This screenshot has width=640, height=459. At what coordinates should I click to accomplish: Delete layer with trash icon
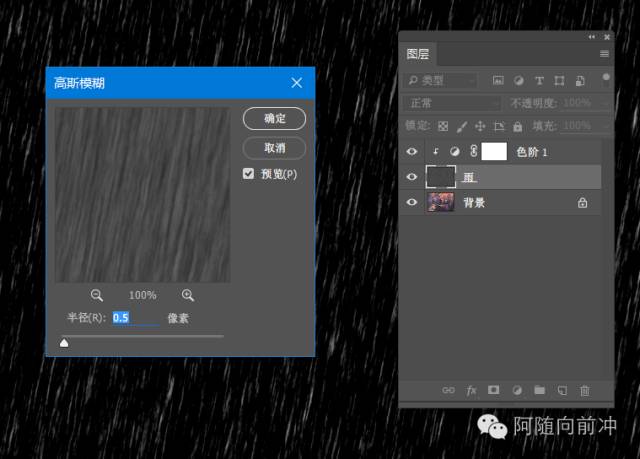[585, 390]
